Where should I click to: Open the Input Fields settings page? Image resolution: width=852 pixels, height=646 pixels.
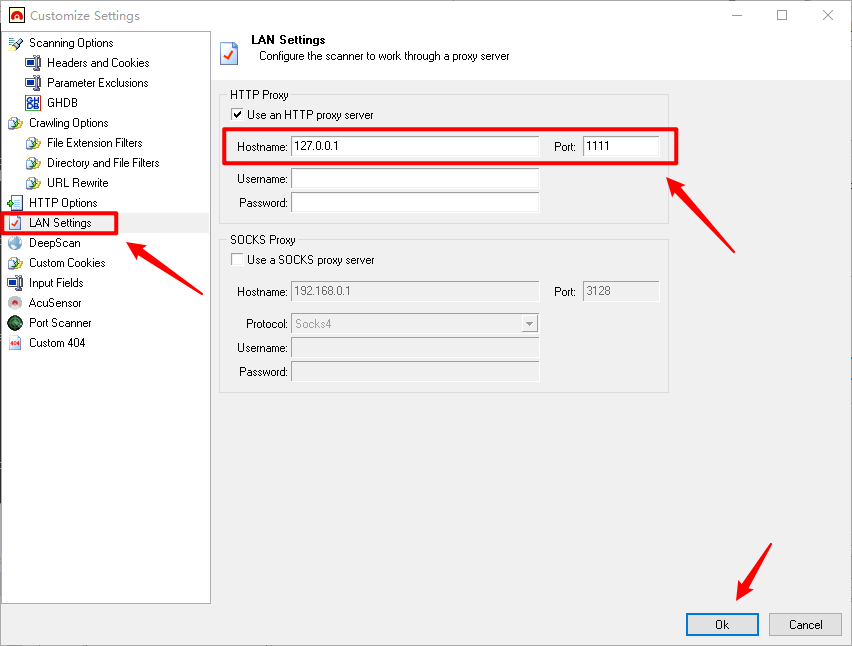tap(56, 283)
